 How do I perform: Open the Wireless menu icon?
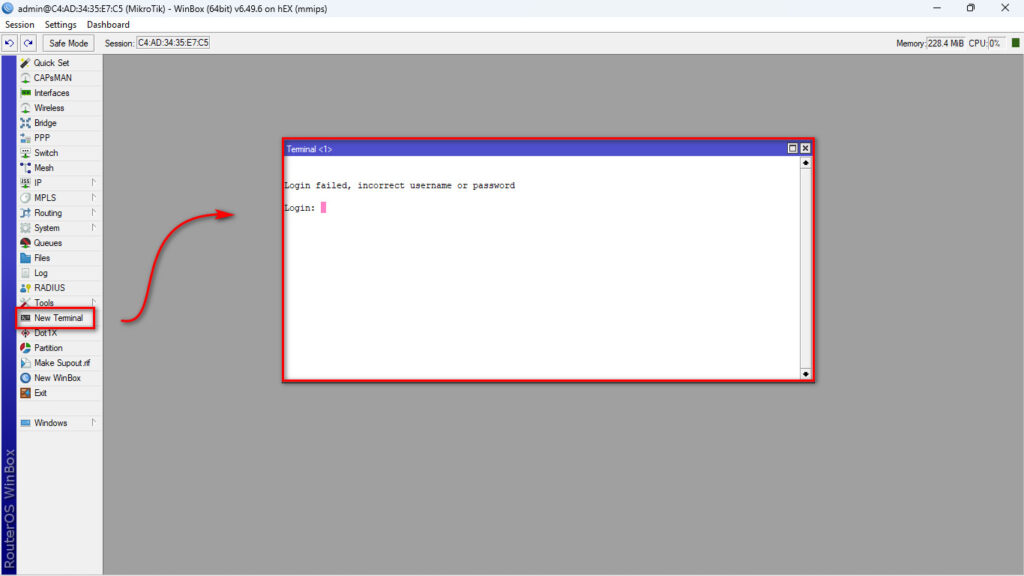pyautogui.click(x=26, y=108)
